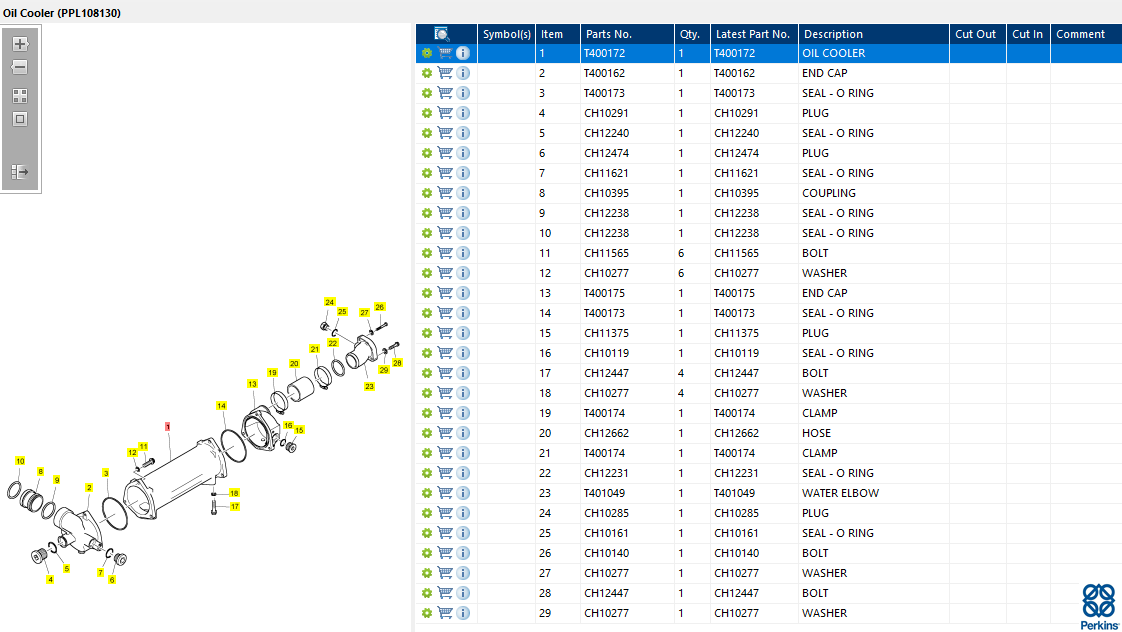Screen dimensions: 1122x632
Task: Select the WATER ELBOW description cell
Action: pyautogui.click(x=840, y=493)
